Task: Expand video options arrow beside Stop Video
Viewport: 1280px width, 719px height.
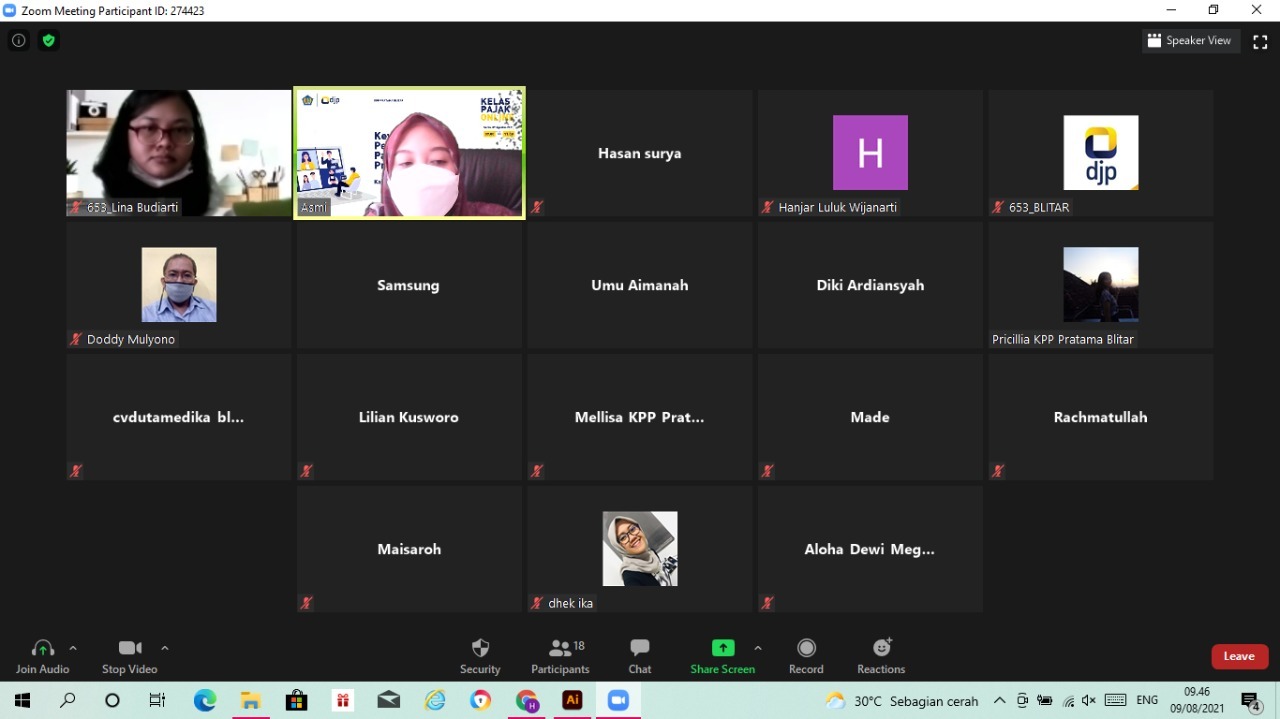Action: pos(165,648)
